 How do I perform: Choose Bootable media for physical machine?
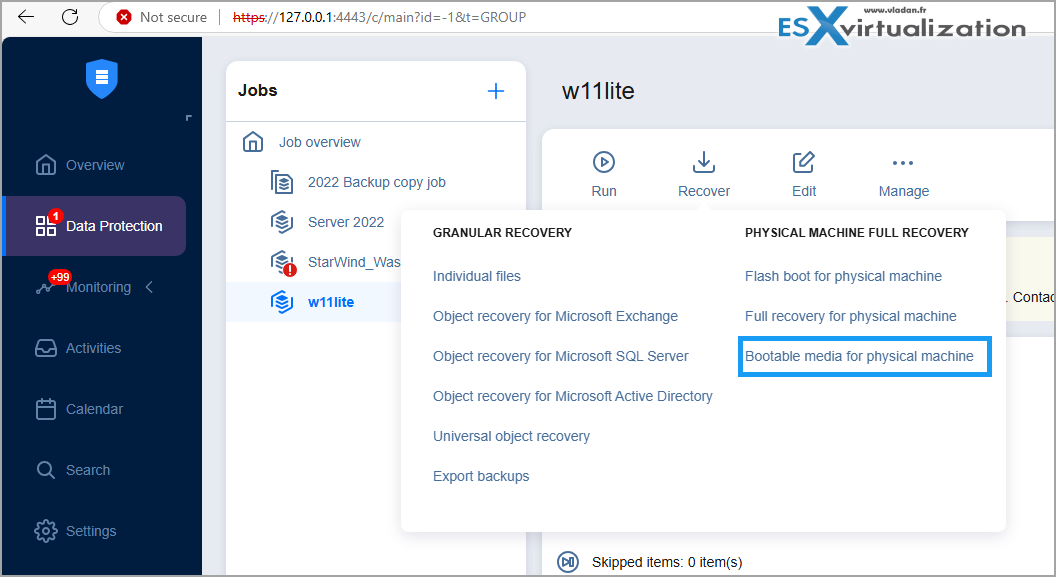[859, 356]
